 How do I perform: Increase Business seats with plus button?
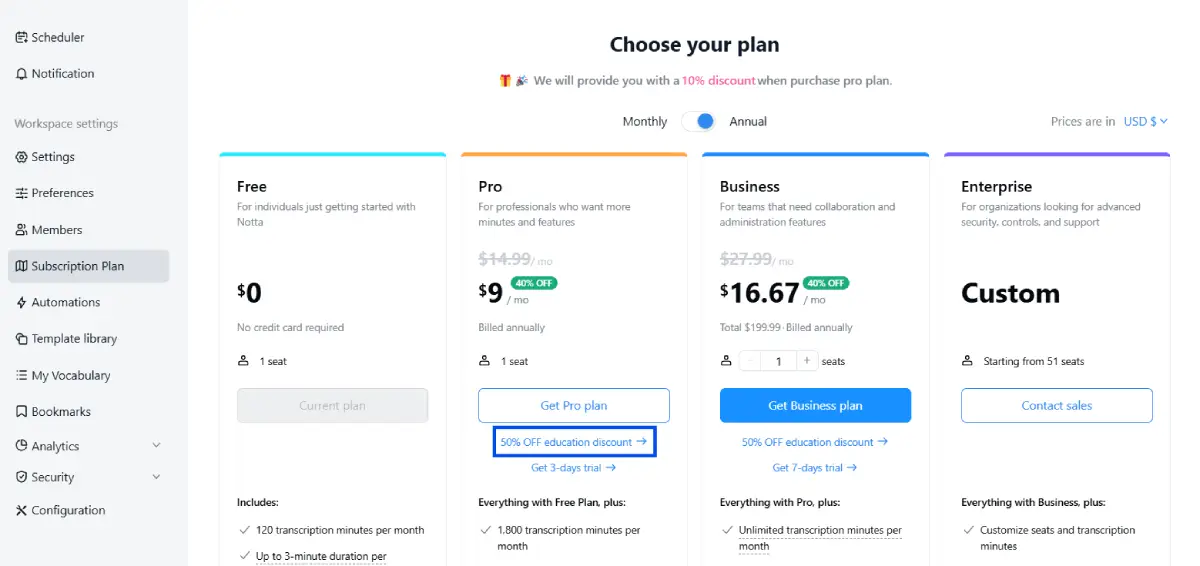tap(807, 361)
